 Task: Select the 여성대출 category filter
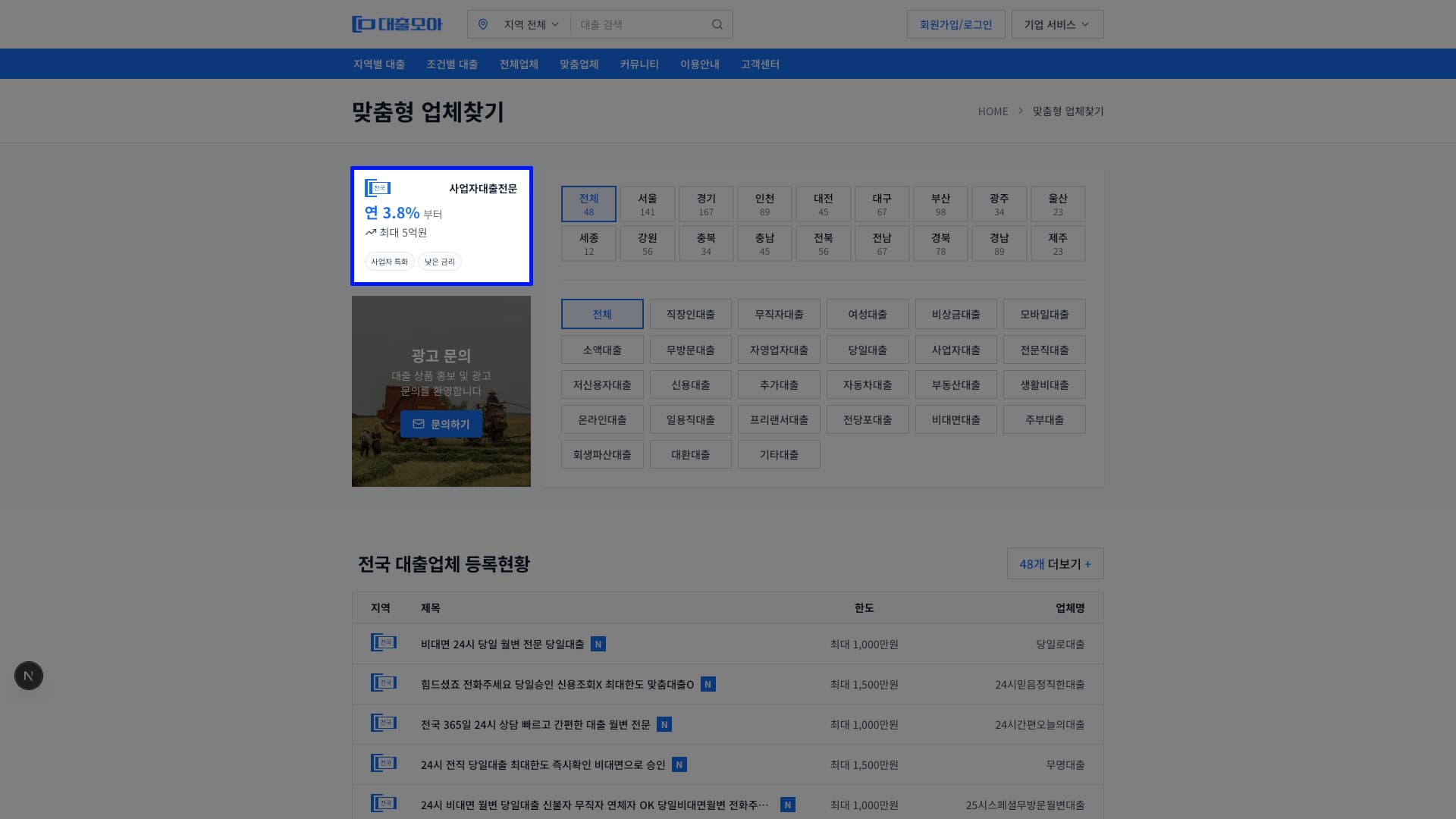pos(868,313)
